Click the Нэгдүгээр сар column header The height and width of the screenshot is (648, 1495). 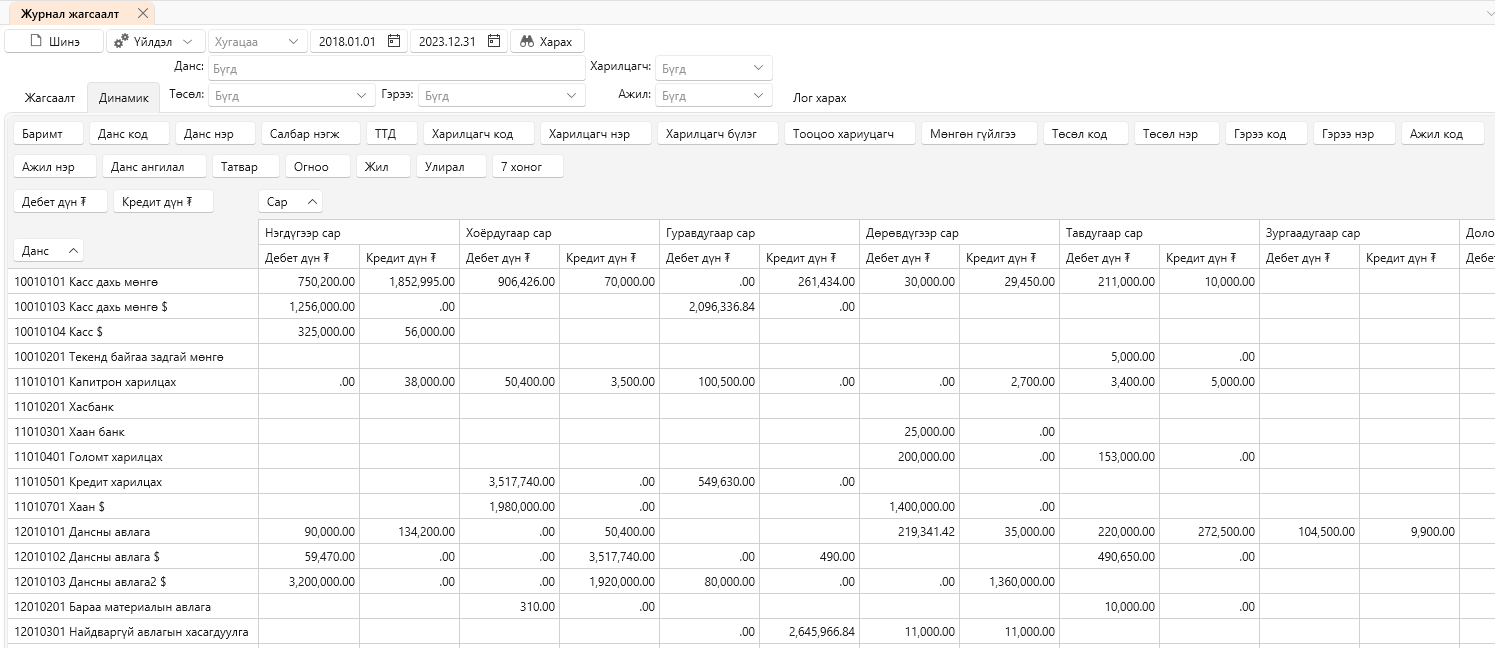[359, 233]
